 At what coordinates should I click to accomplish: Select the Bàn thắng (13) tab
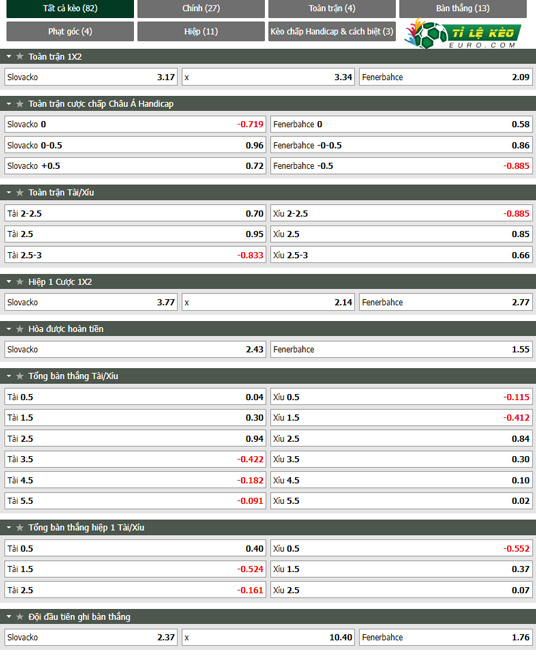tap(462, 9)
